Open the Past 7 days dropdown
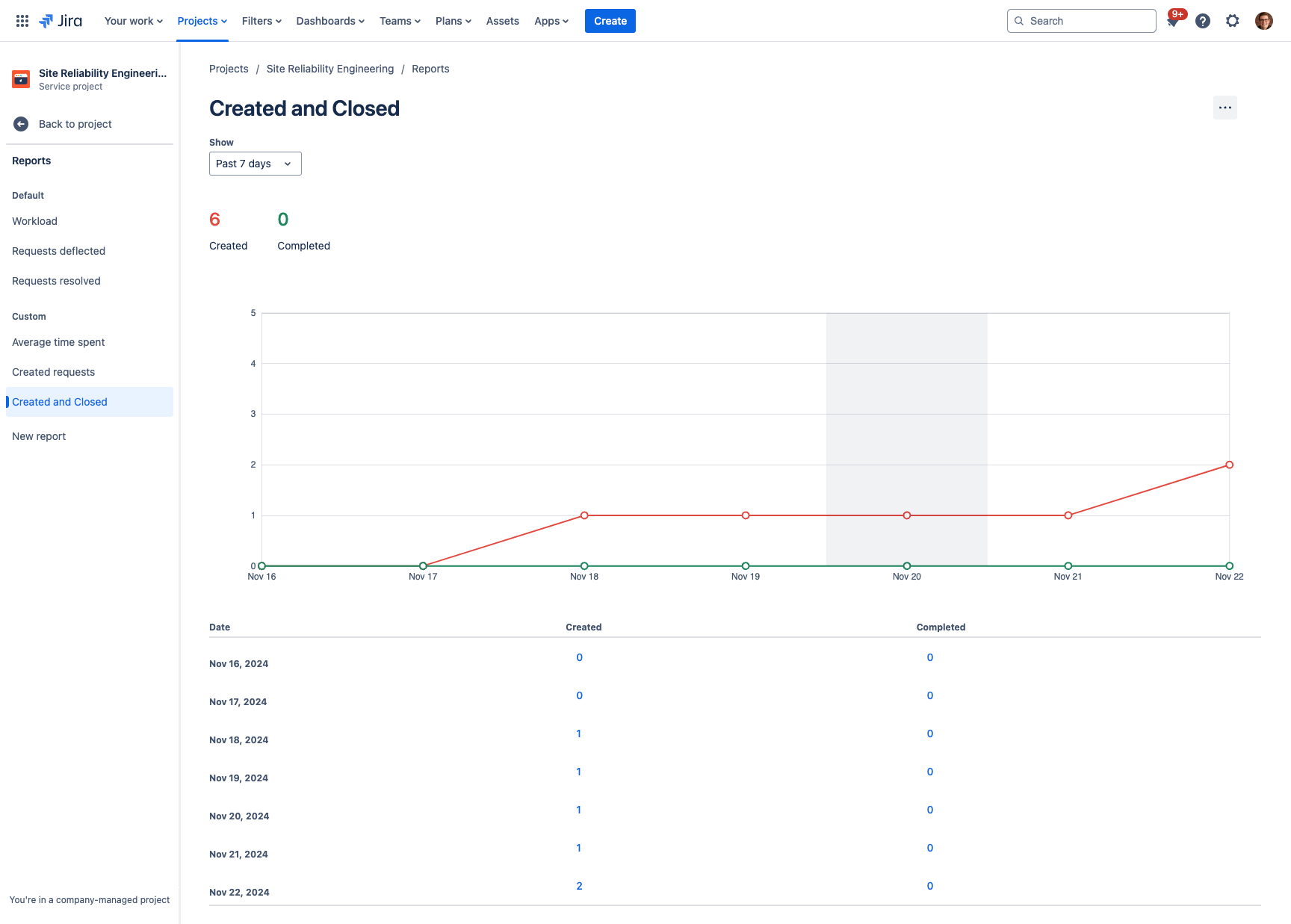Image resolution: width=1291 pixels, height=924 pixels. pos(256,164)
